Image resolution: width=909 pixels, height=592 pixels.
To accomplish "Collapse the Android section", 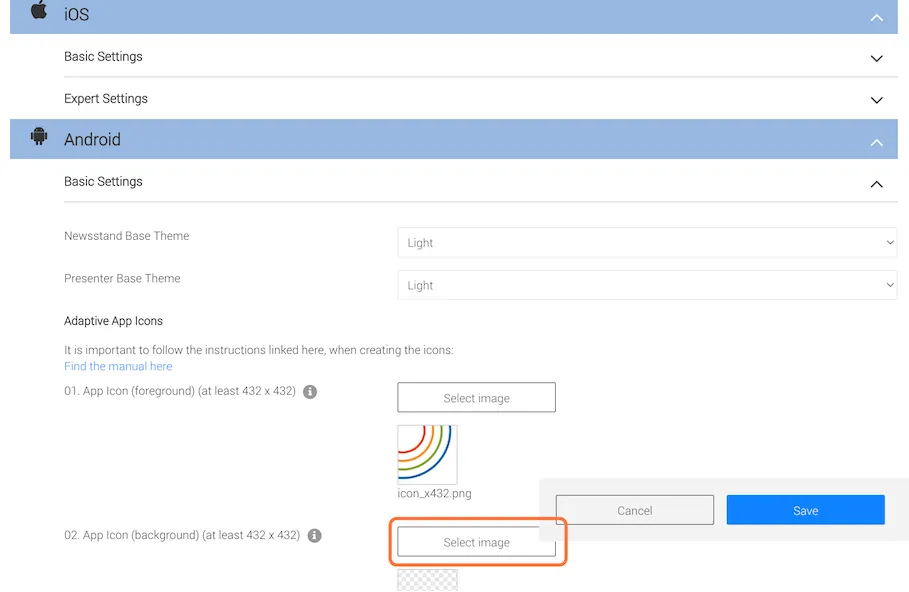I will coord(877,143).
